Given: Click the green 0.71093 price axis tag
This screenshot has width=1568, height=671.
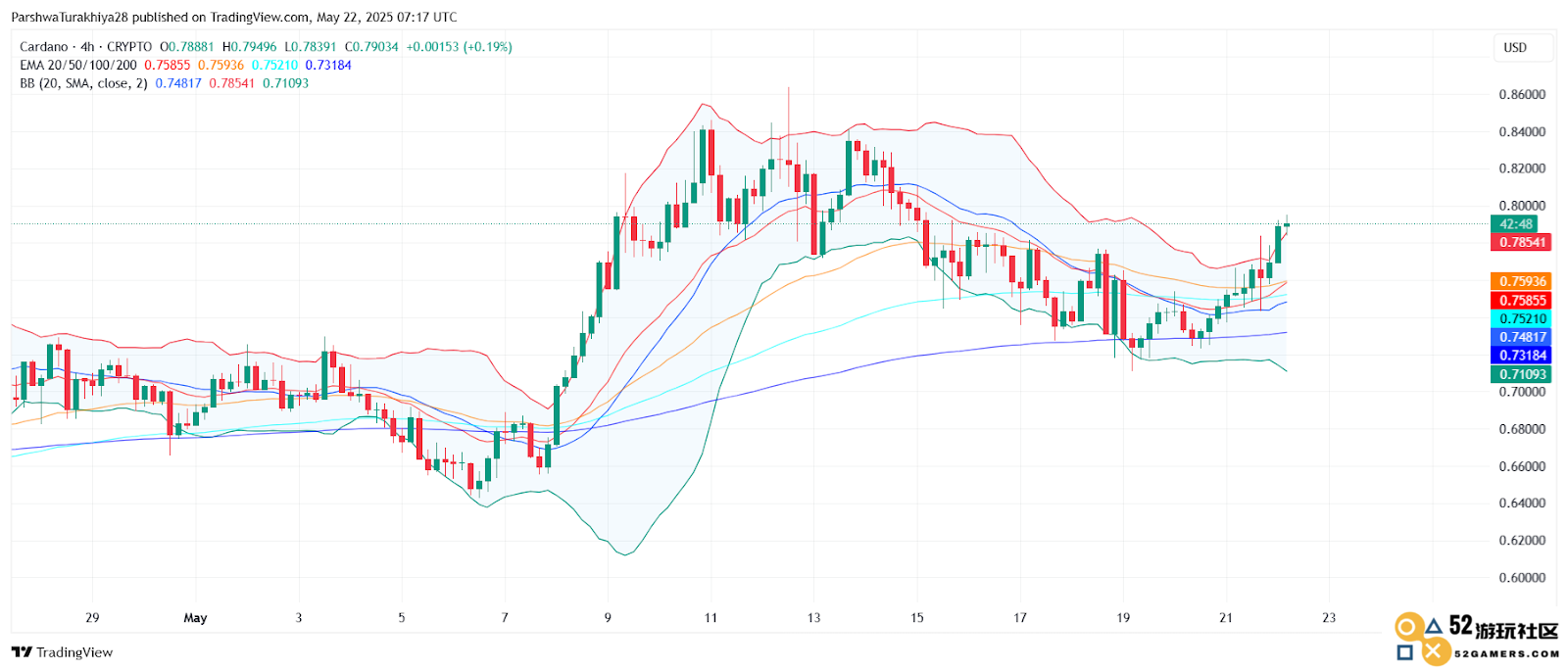Looking at the screenshot, I should click(x=1521, y=375).
